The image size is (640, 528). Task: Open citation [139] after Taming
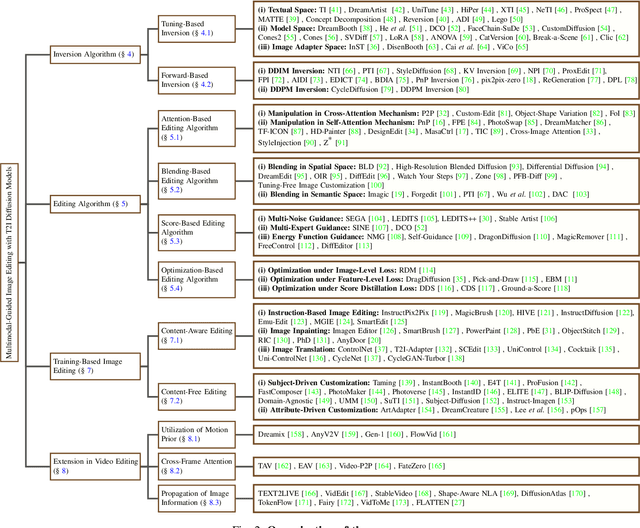tap(407, 383)
